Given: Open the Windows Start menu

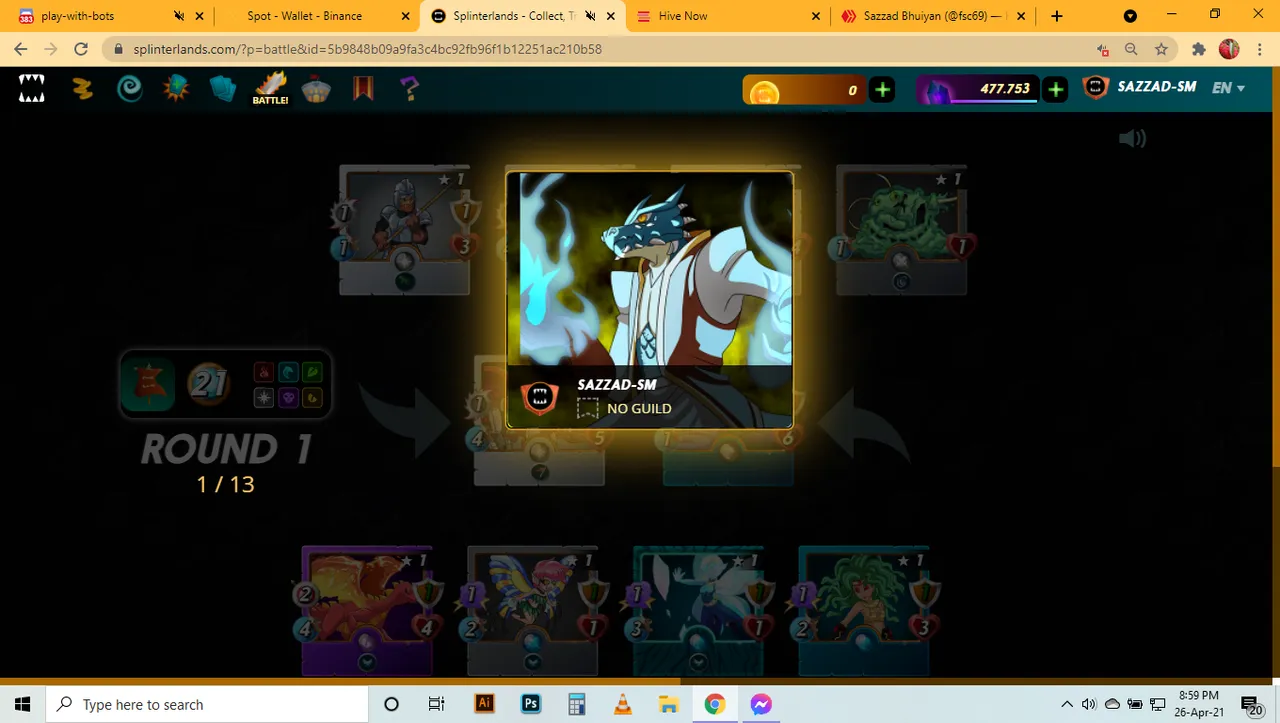Looking at the screenshot, I should click(x=23, y=704).
